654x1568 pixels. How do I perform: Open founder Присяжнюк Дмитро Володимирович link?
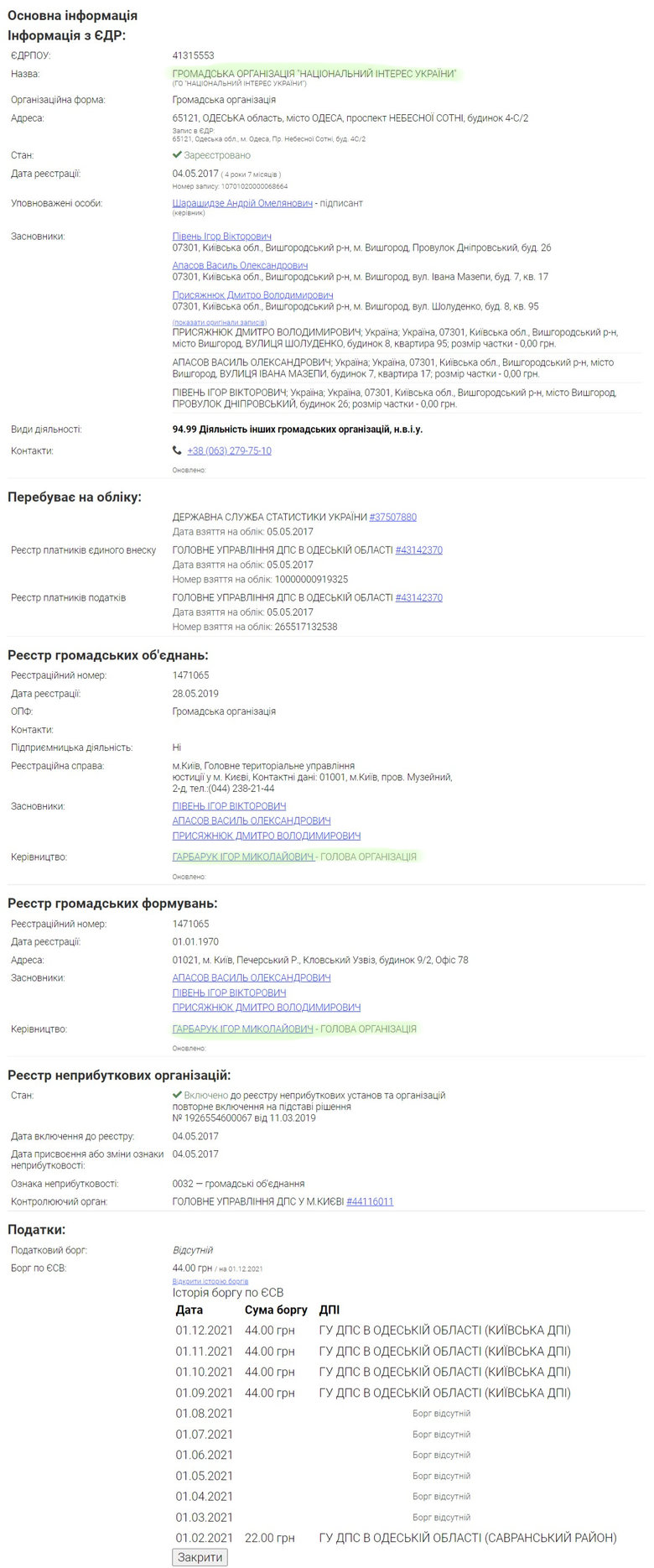252,295
